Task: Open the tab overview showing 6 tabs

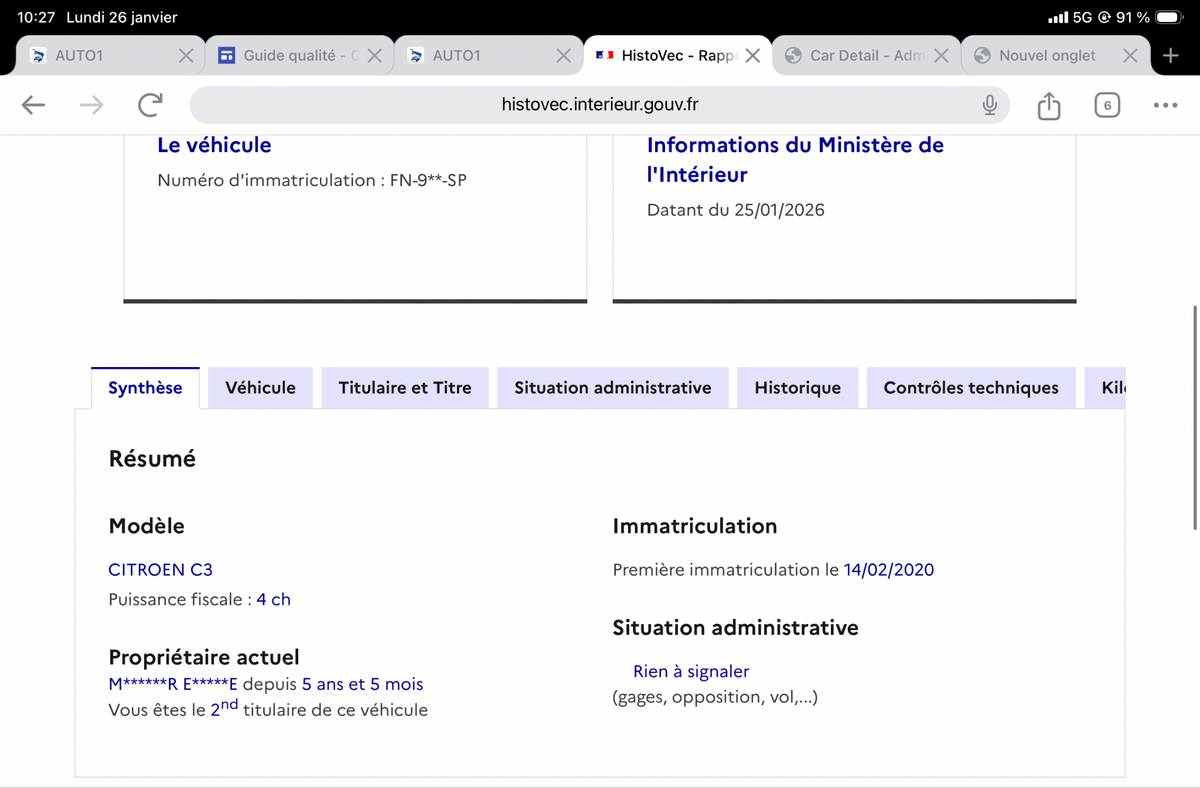Action: 1106,105
